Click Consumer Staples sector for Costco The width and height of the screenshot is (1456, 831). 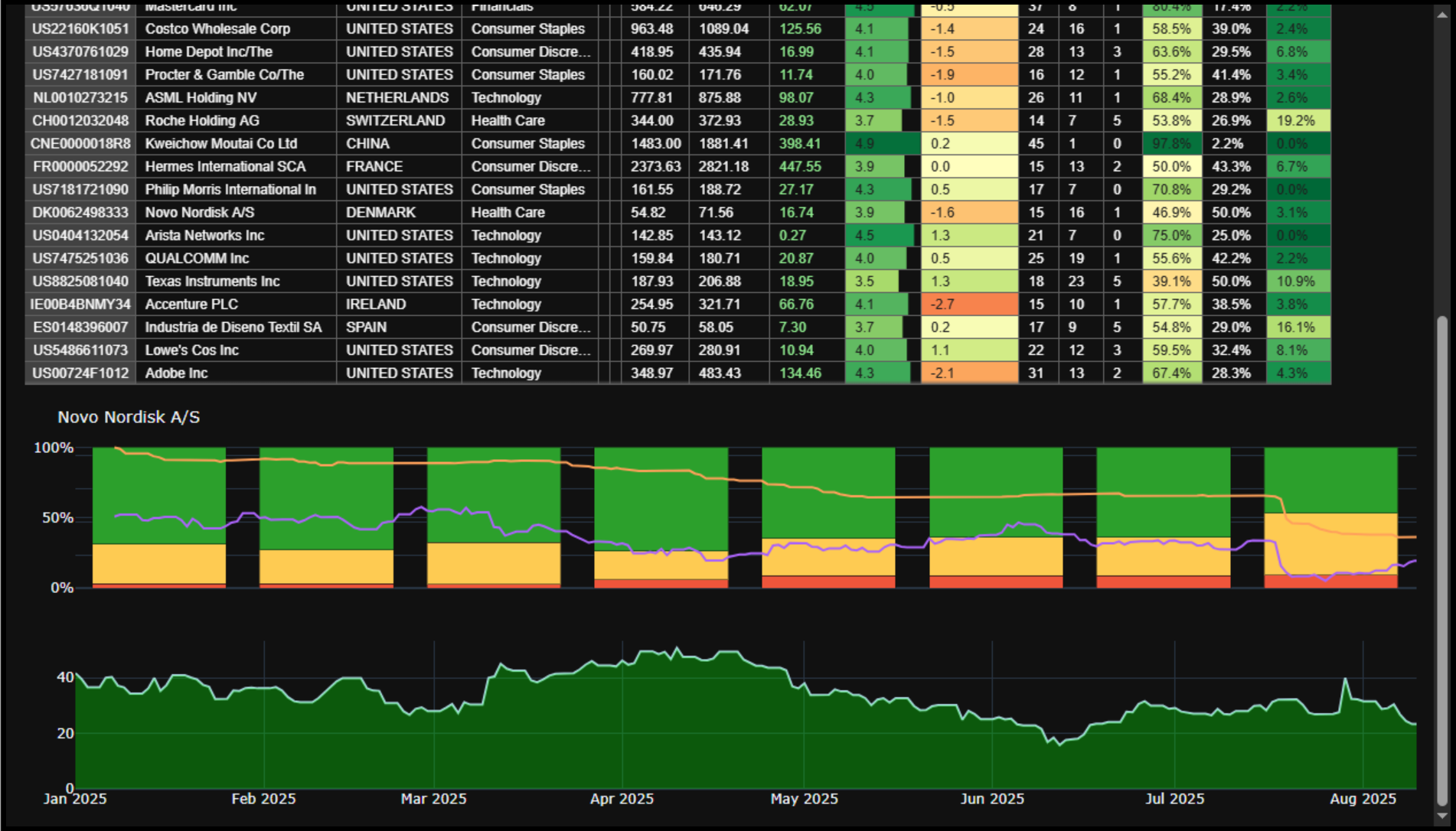[530, 29]
